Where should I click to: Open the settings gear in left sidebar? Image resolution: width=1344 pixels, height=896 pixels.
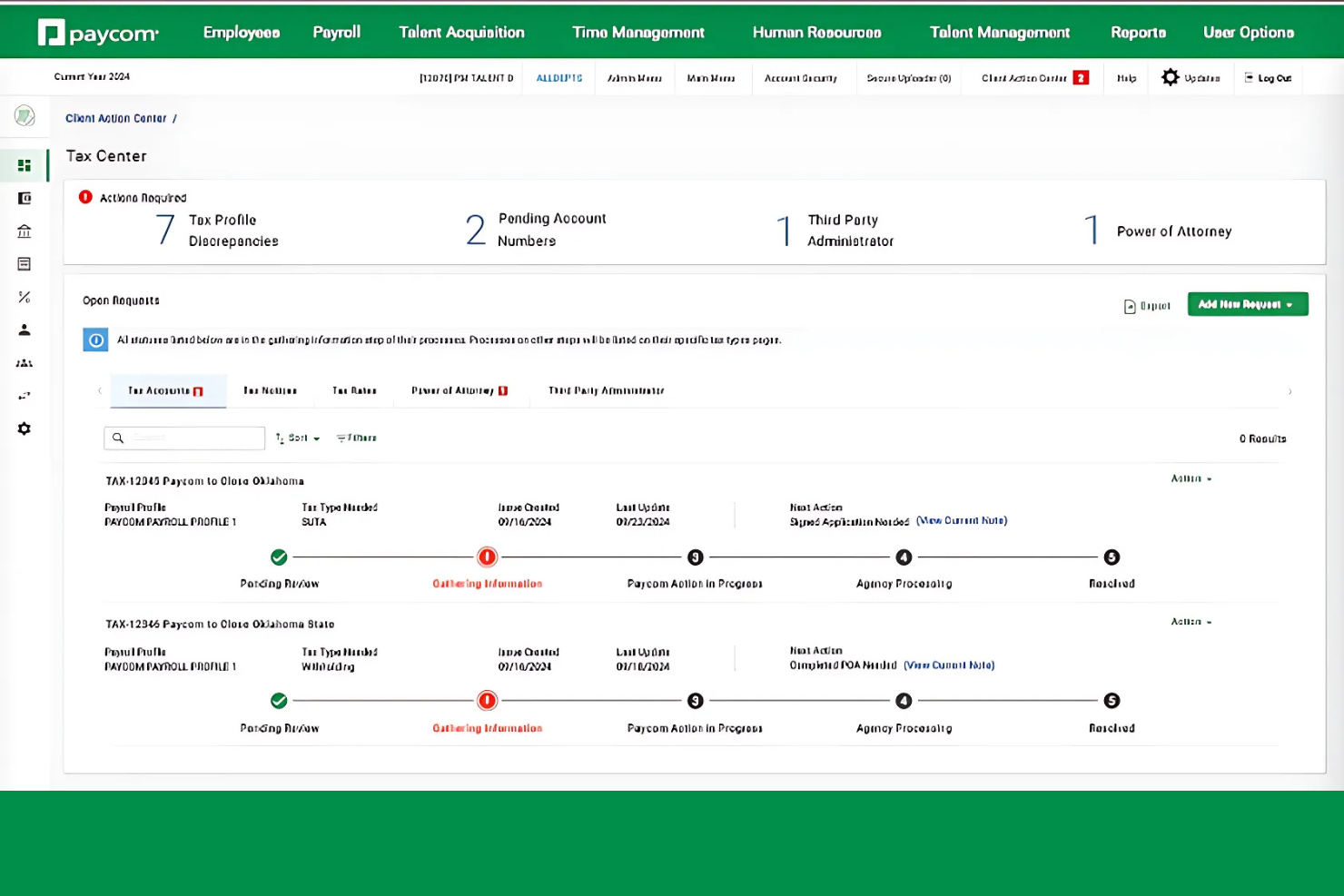25,428
